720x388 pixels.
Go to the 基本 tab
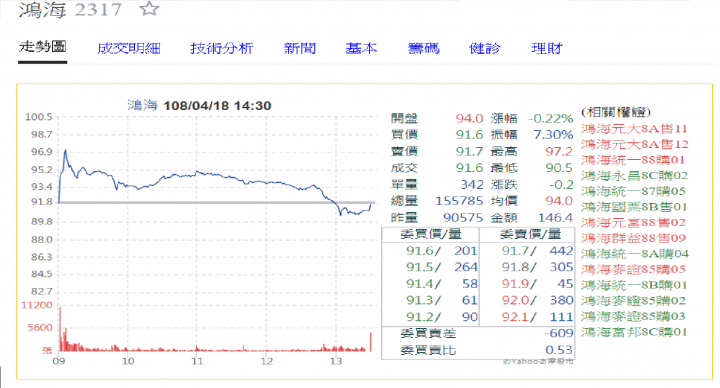click(x=361, y=48)
